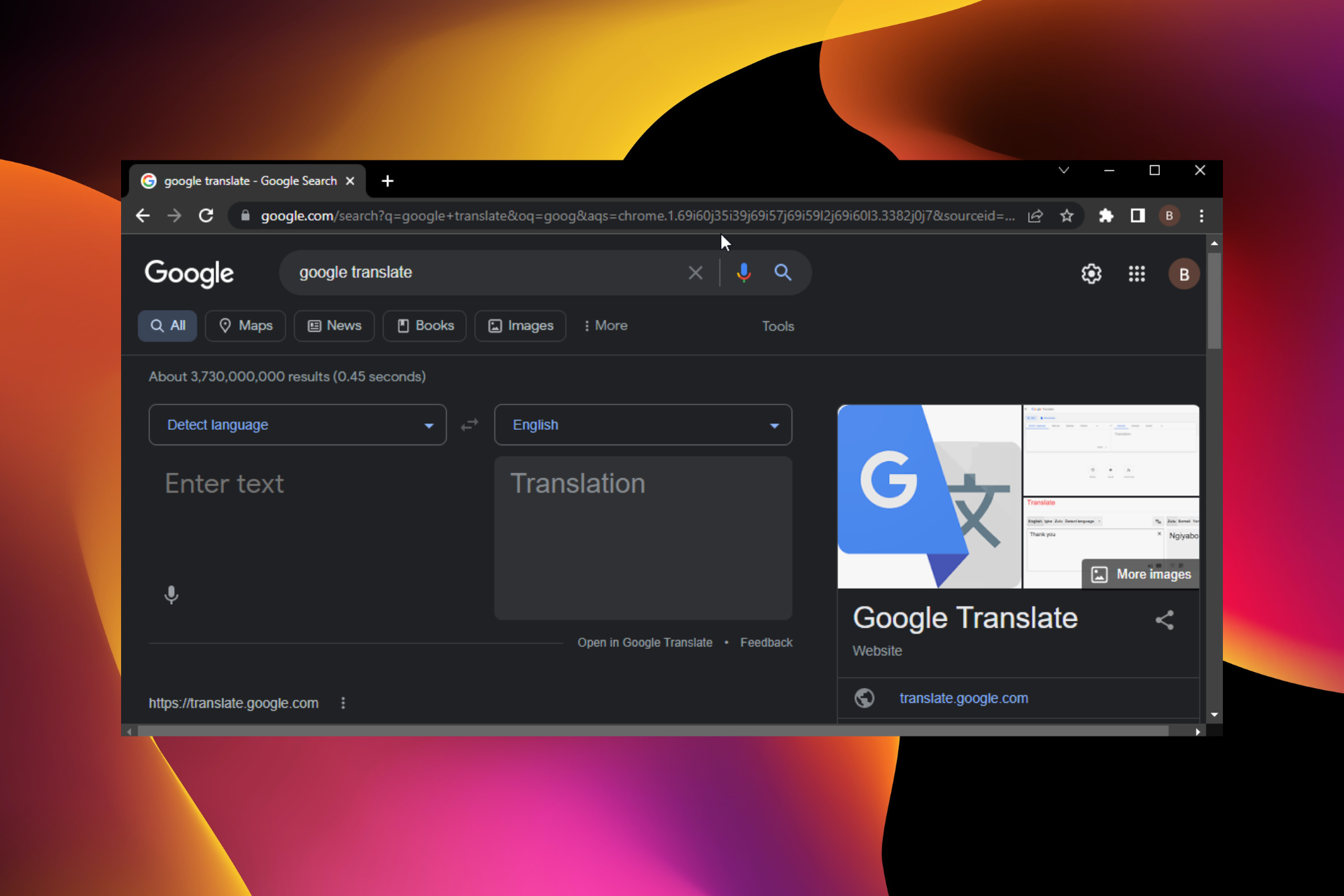Open the top-right translate screenshot thumbnail
The width and height of the screenshot is (1344, 896).
click(1111, 450)
